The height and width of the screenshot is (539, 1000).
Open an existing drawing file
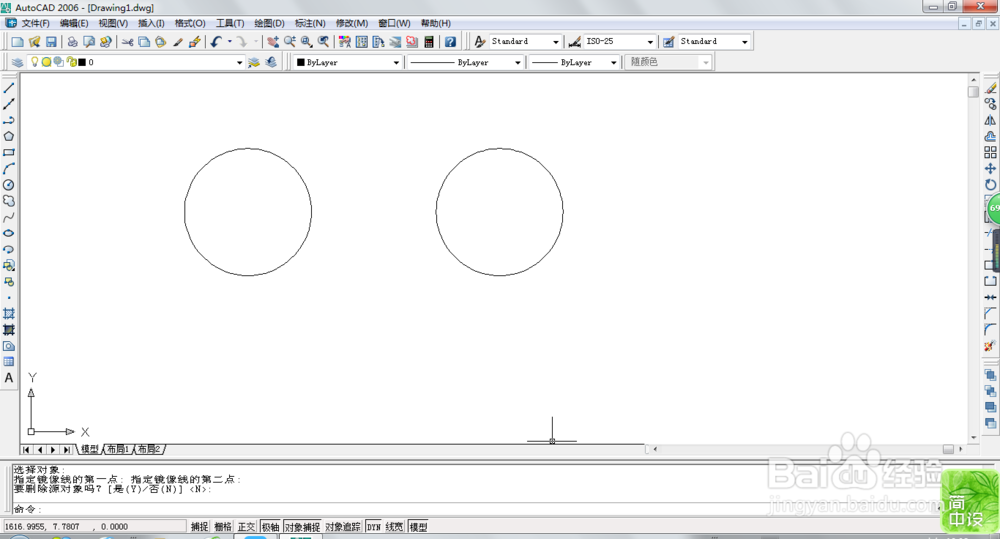(34, 41)
